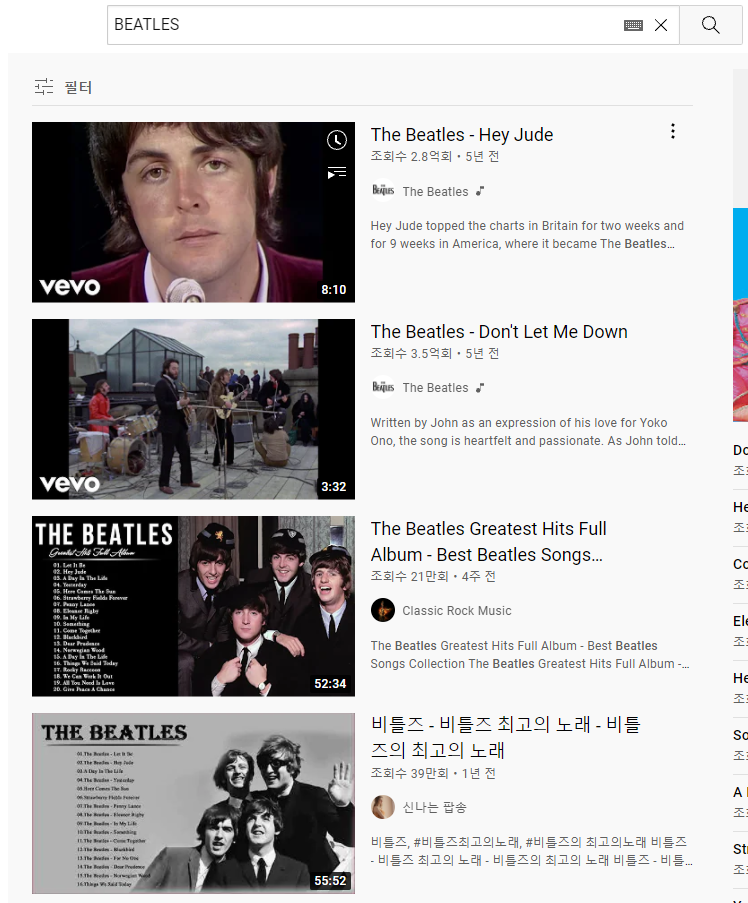Image resolution: width=748 pixels, height=903 pixels.
Task: Play the Hey Jude video thumbnail
Action: pyautogui.click(x=193, y=212)
